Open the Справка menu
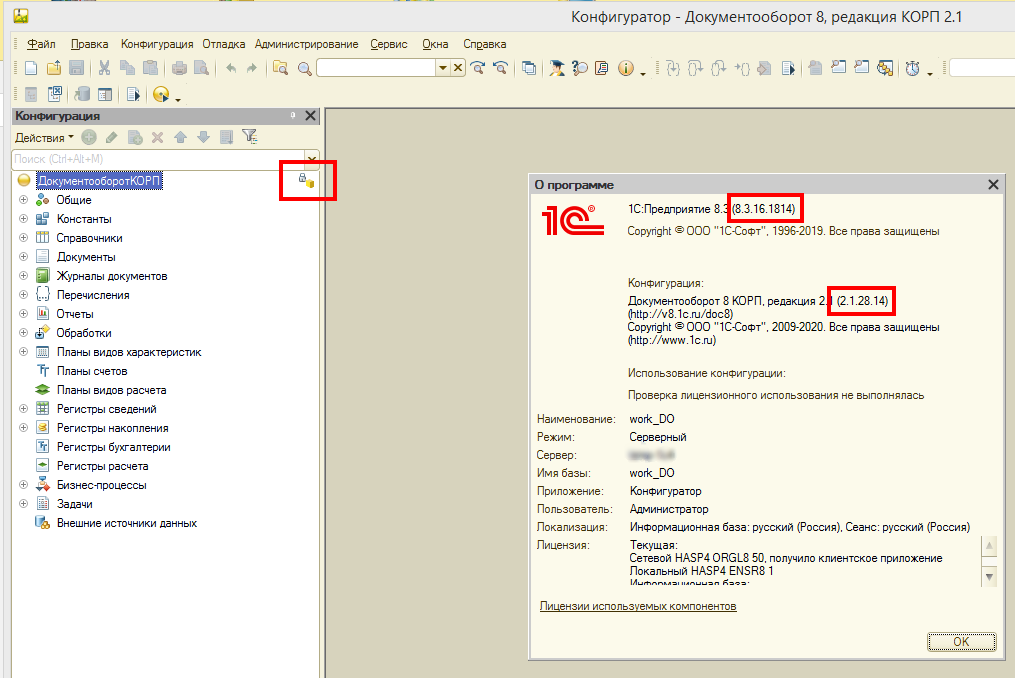Screen dimensions: 1015x678 point(484,44)
